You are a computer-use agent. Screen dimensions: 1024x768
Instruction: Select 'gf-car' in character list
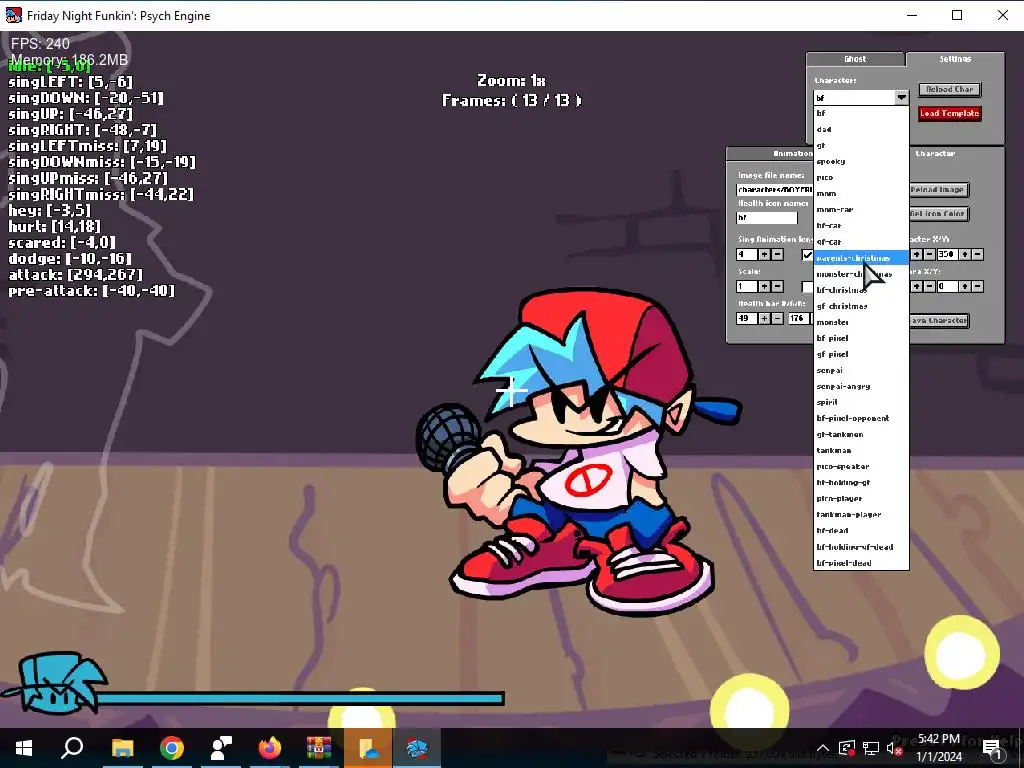(x=861, y=242)
